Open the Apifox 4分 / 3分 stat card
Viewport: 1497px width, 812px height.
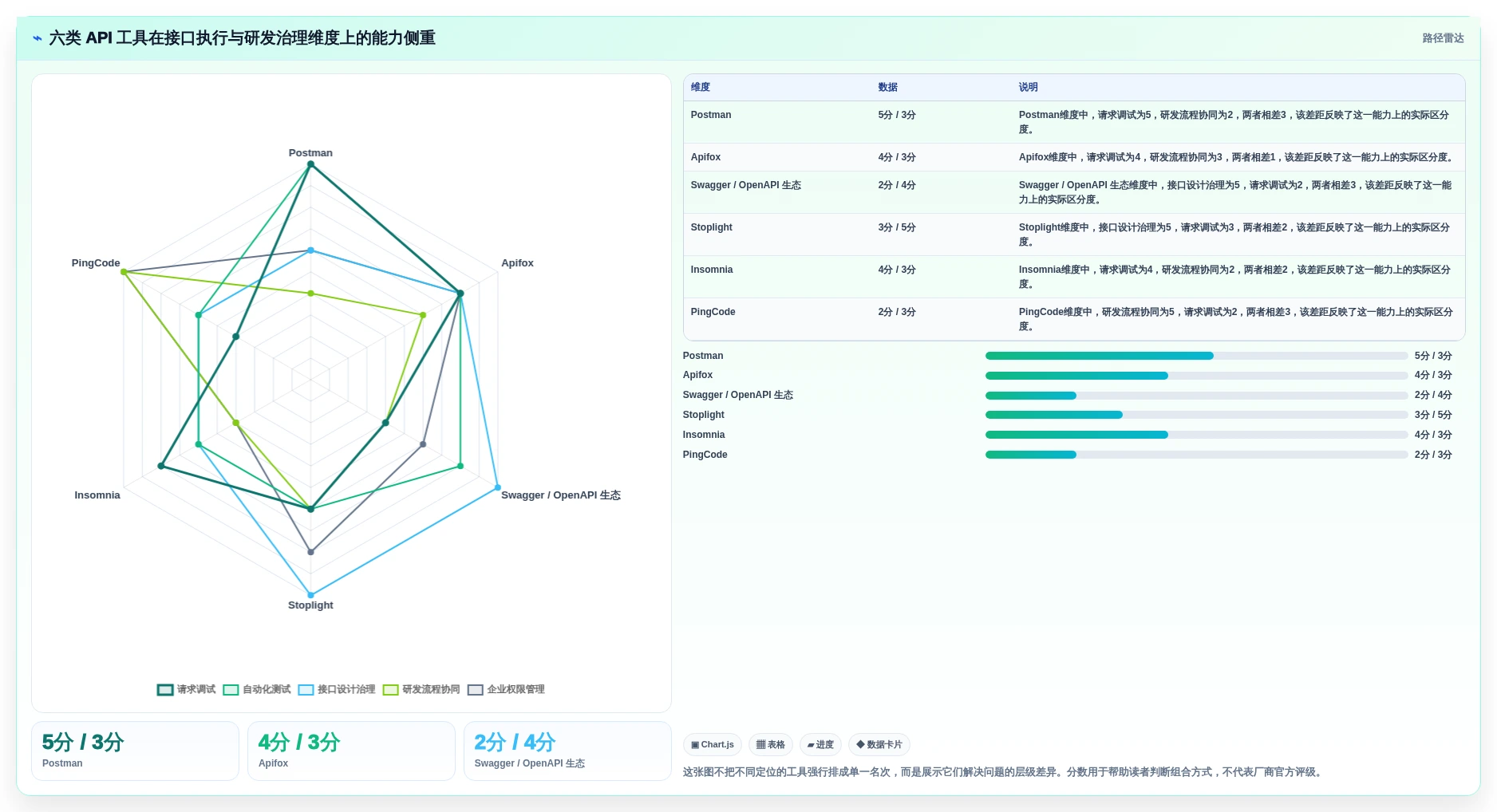tap(351, 751)
